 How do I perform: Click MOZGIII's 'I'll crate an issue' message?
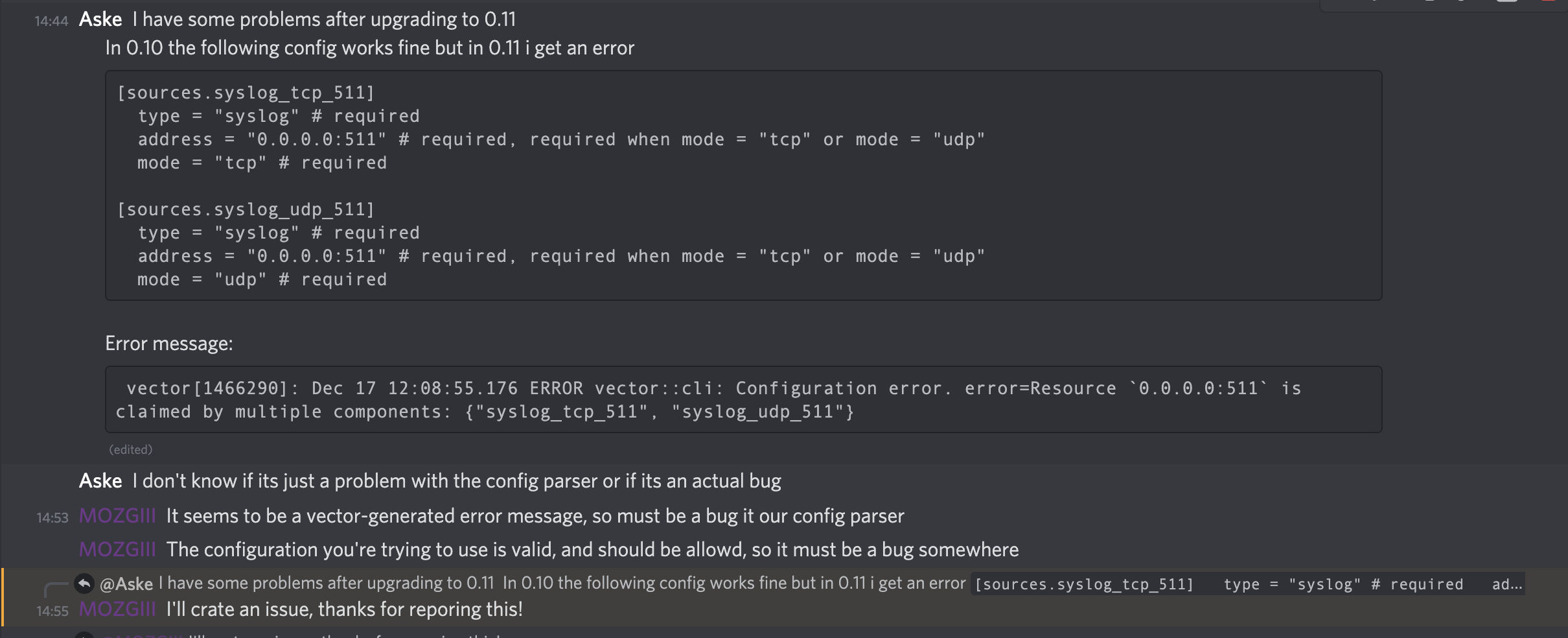click(x=344, y=609)
